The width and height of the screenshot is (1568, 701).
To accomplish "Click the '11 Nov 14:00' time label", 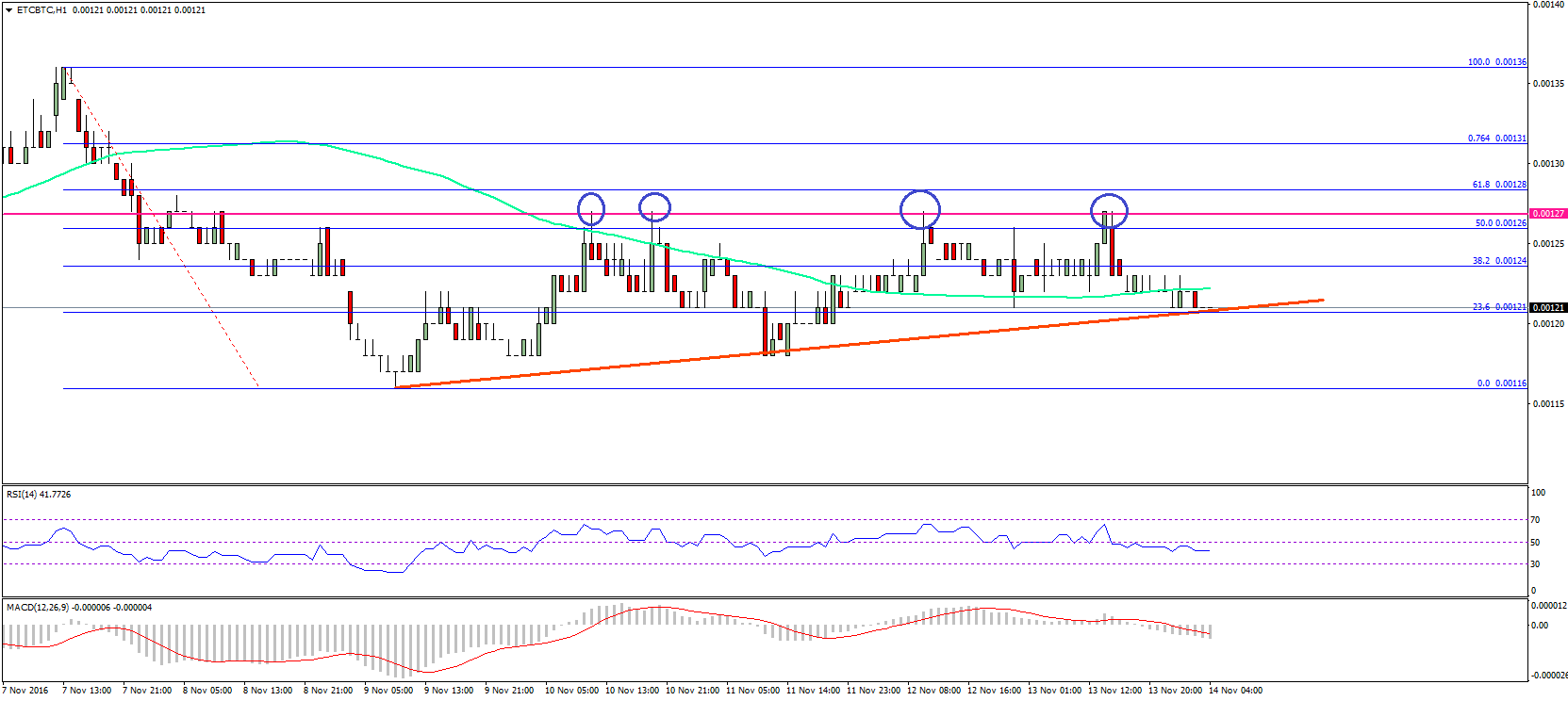I will click(813, 691).
